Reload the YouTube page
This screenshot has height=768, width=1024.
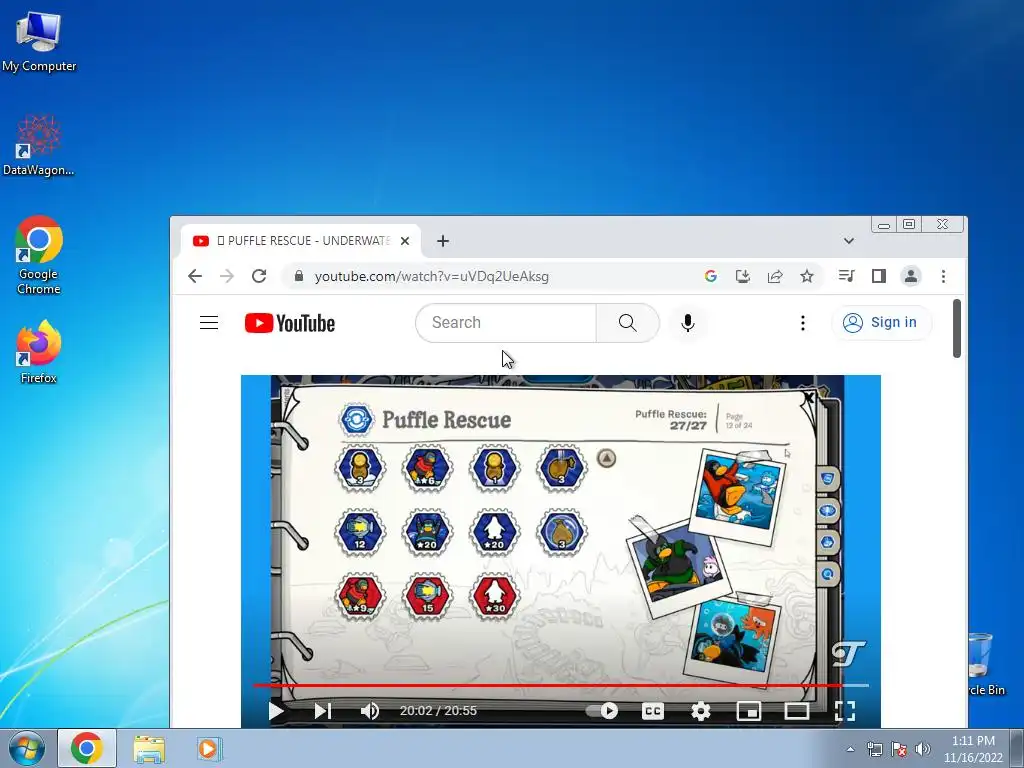click(x=259, y=276)
